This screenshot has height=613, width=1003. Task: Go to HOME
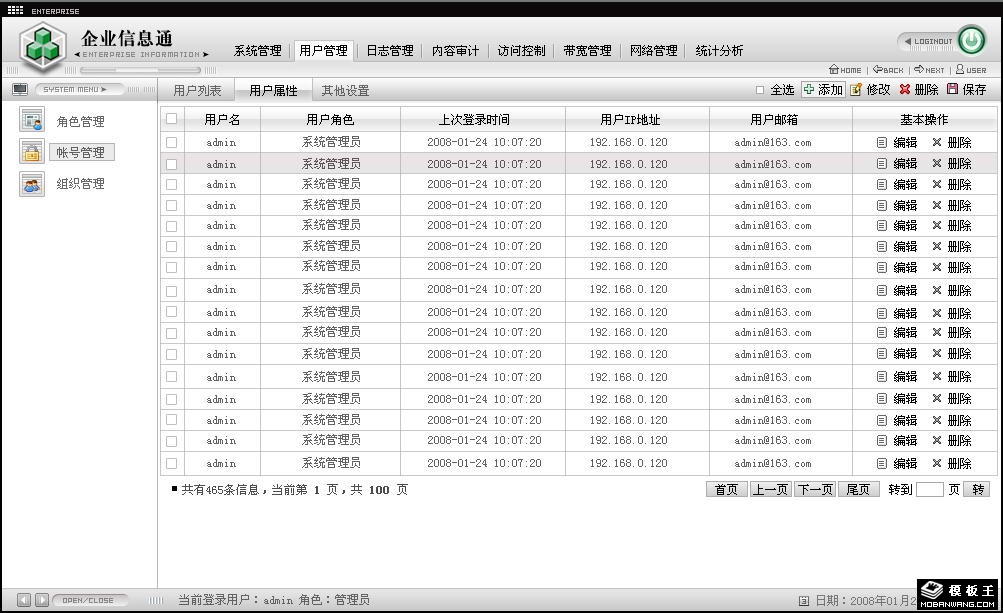coord(846,69)
